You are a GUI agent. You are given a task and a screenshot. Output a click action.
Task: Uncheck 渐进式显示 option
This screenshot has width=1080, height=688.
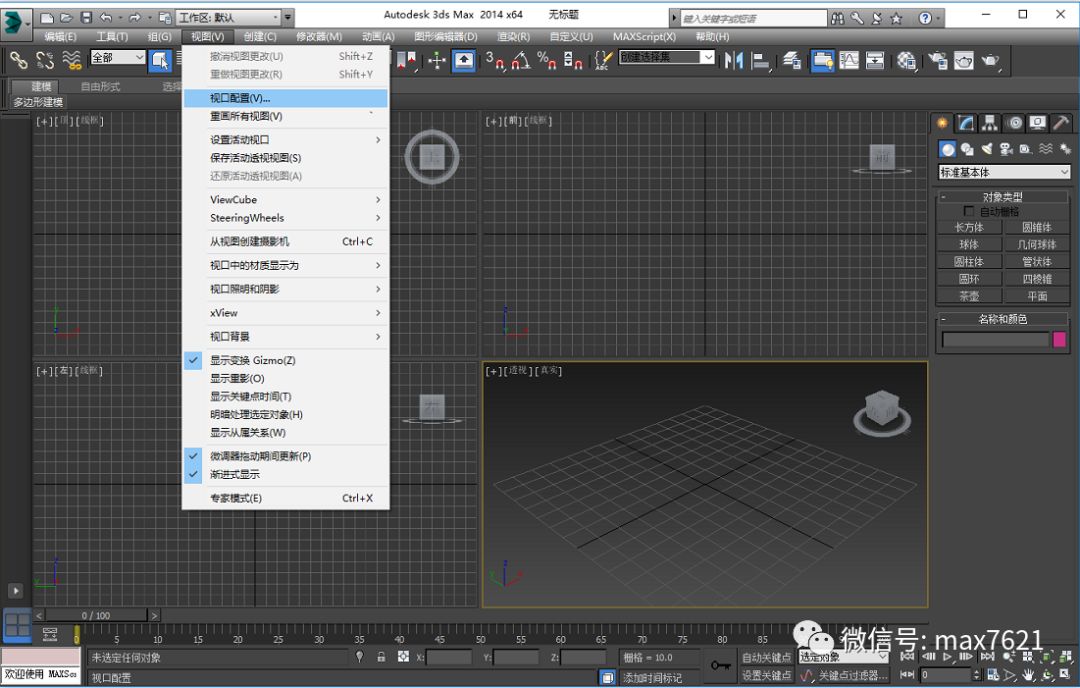tap(286, 475)
